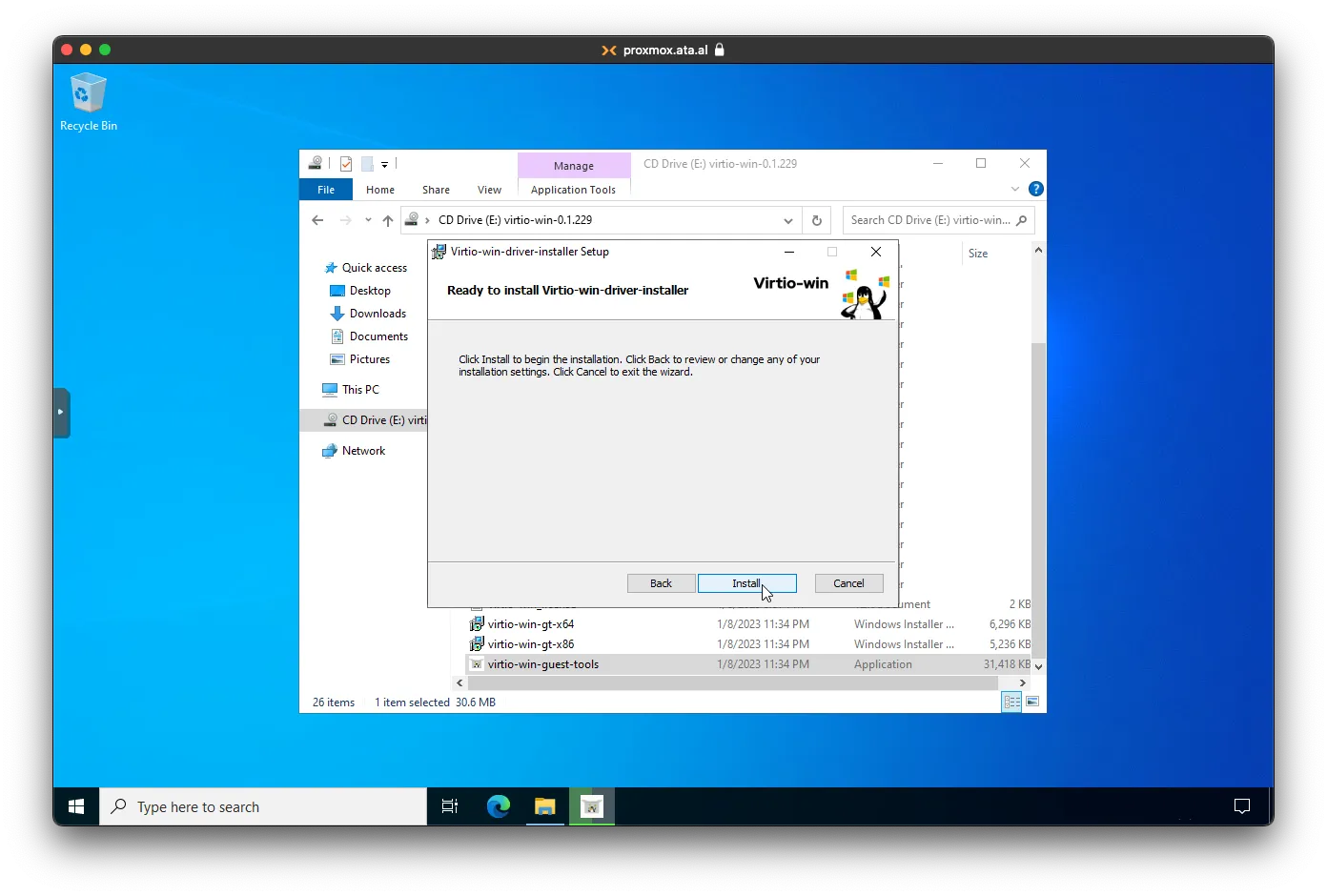Click the horizontal scrollbar thumb in file list

732,682
